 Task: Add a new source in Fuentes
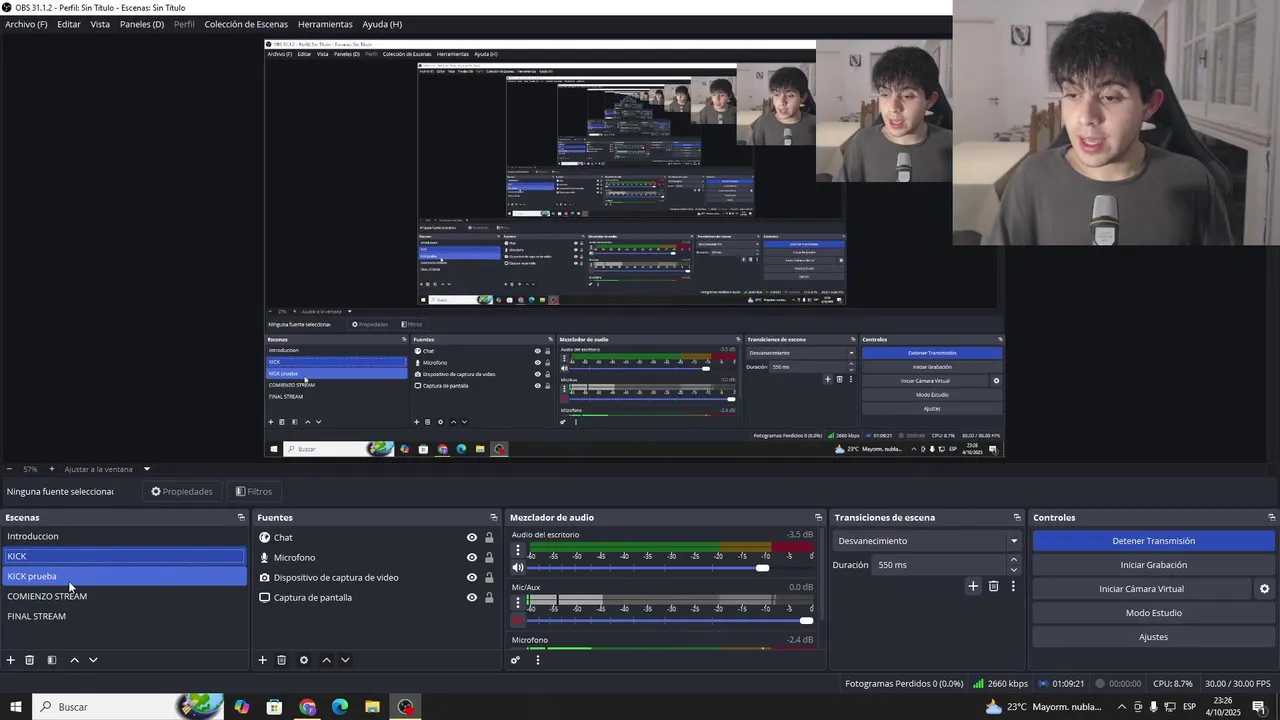click(263, 660)
